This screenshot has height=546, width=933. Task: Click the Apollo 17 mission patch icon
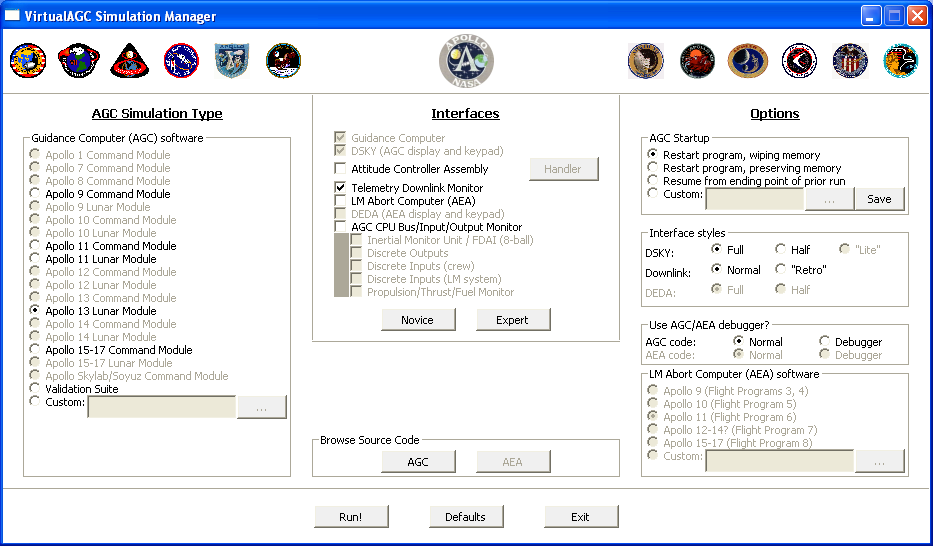coord(900,61)
